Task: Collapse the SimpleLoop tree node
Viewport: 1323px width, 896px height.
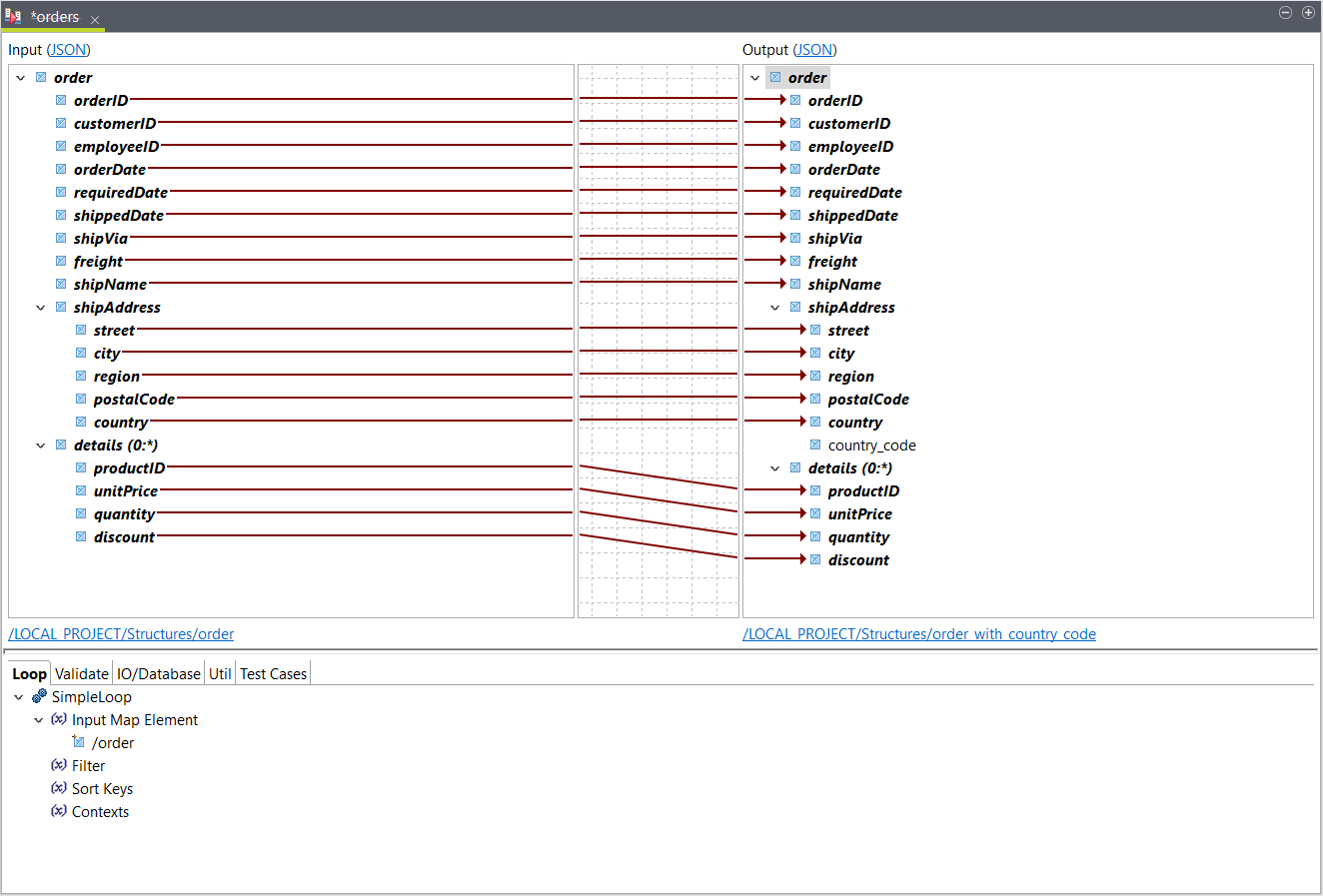Action: tap(19, 697)
